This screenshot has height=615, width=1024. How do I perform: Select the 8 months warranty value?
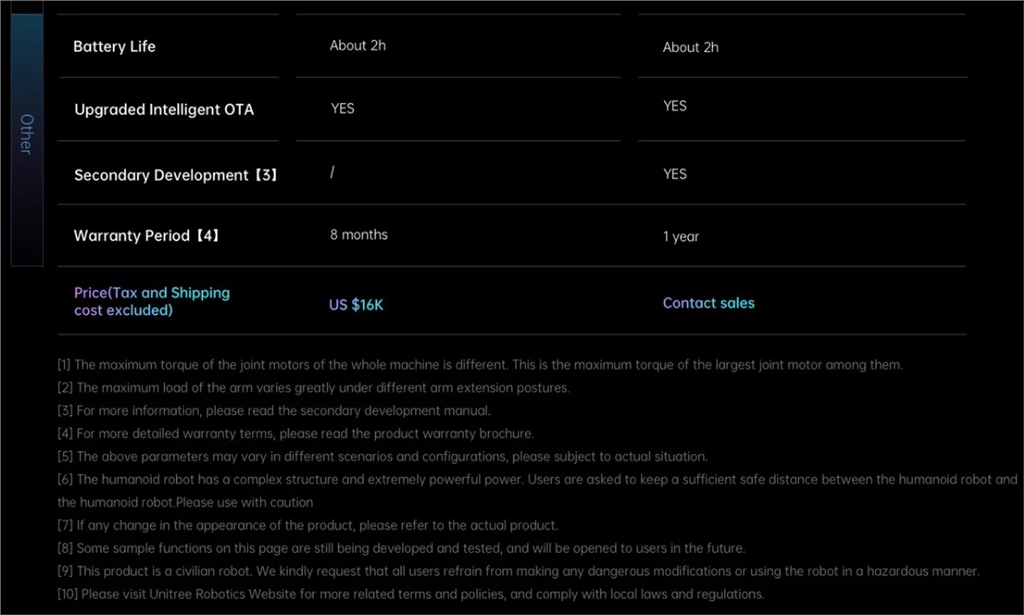(x=358, y=235)
